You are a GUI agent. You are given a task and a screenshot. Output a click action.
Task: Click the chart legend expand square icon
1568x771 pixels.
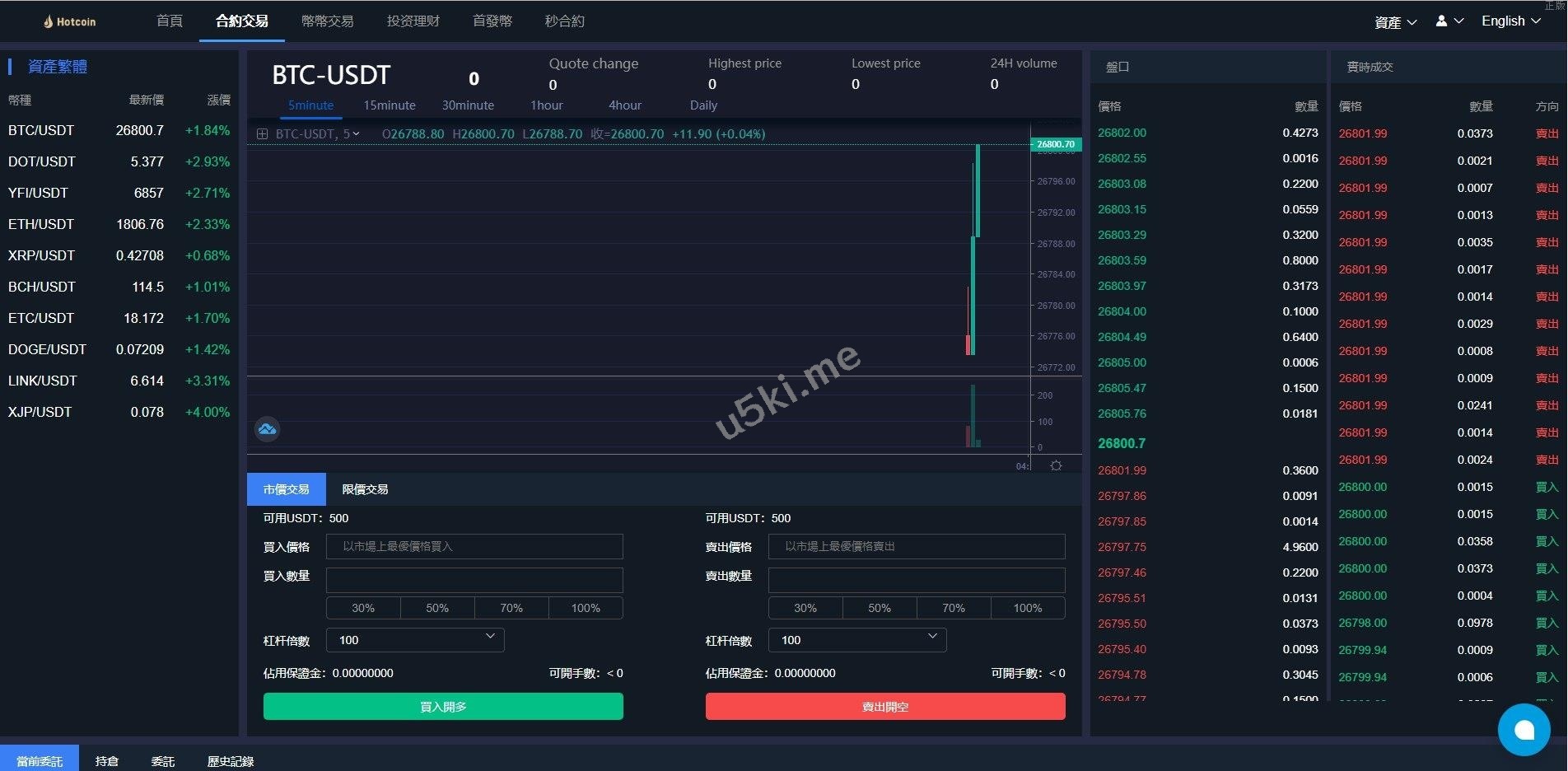(x=262, y=134)
